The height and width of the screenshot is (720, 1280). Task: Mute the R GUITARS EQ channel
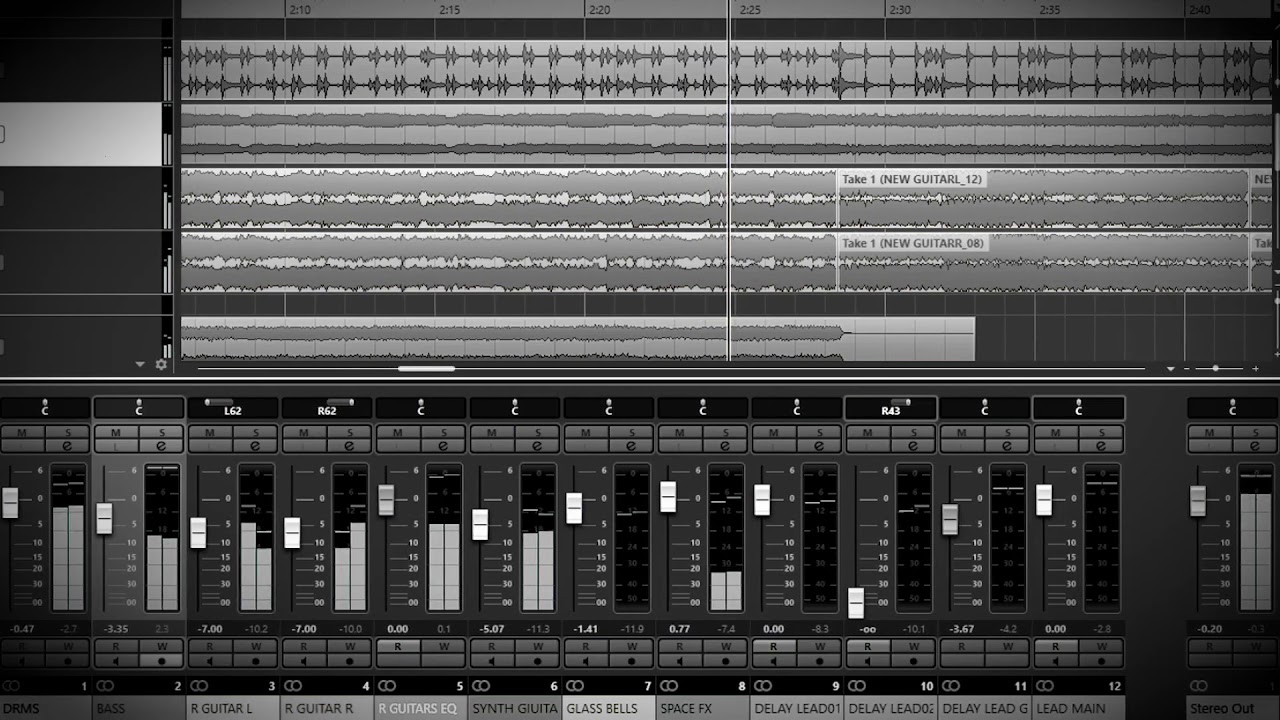398,432
